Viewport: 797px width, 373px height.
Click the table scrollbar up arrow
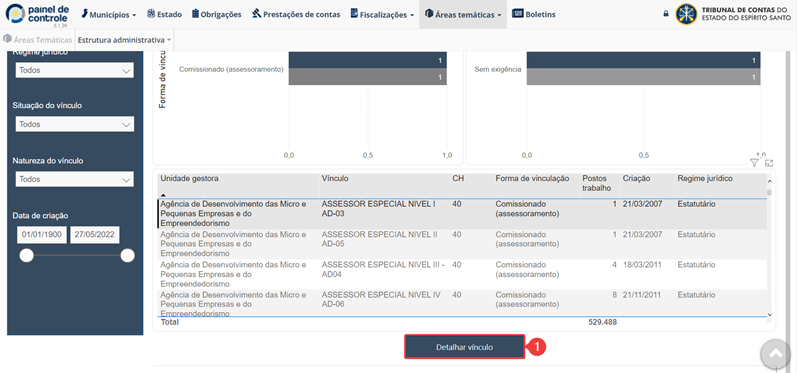click(769, 181)
